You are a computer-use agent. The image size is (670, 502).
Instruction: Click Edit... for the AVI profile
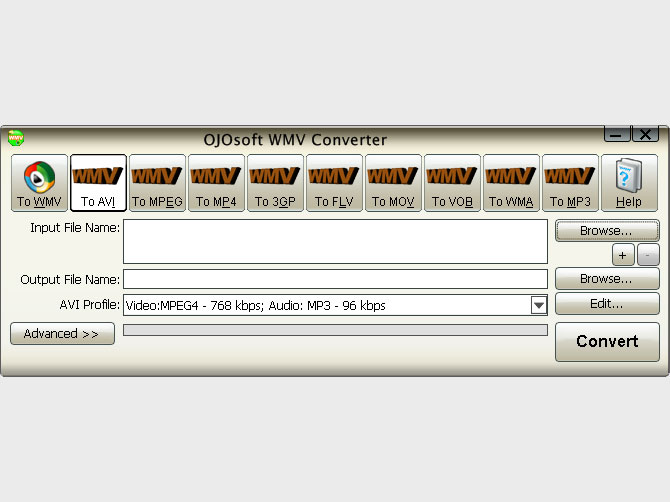[607, 303]
